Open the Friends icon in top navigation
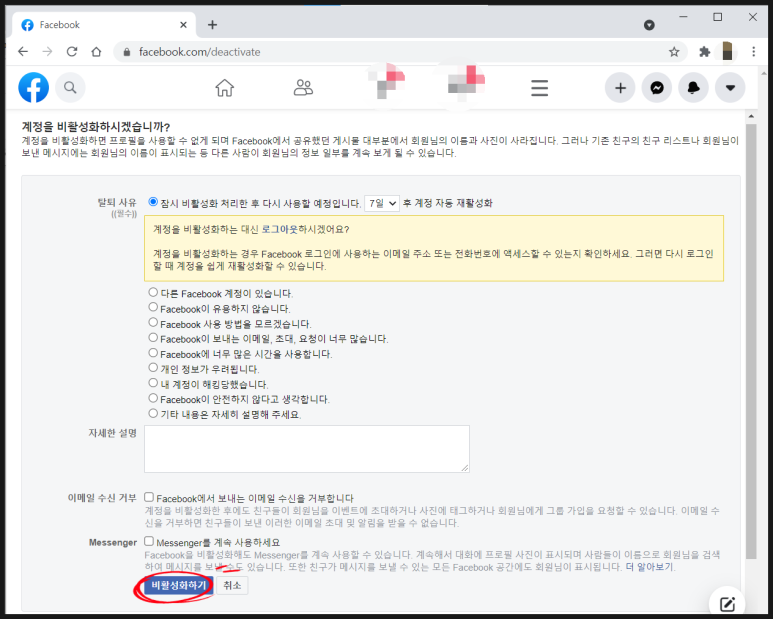This screenshot has width=773, height=619. [x=303, y=88]
